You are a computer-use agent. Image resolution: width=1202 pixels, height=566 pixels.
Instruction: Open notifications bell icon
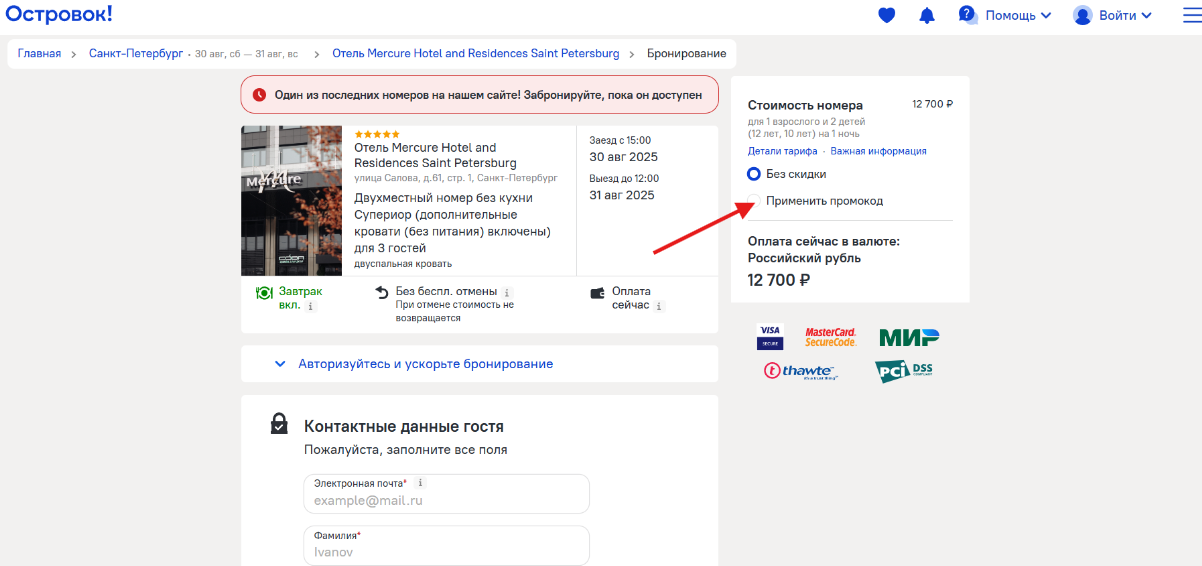point(927,15)
